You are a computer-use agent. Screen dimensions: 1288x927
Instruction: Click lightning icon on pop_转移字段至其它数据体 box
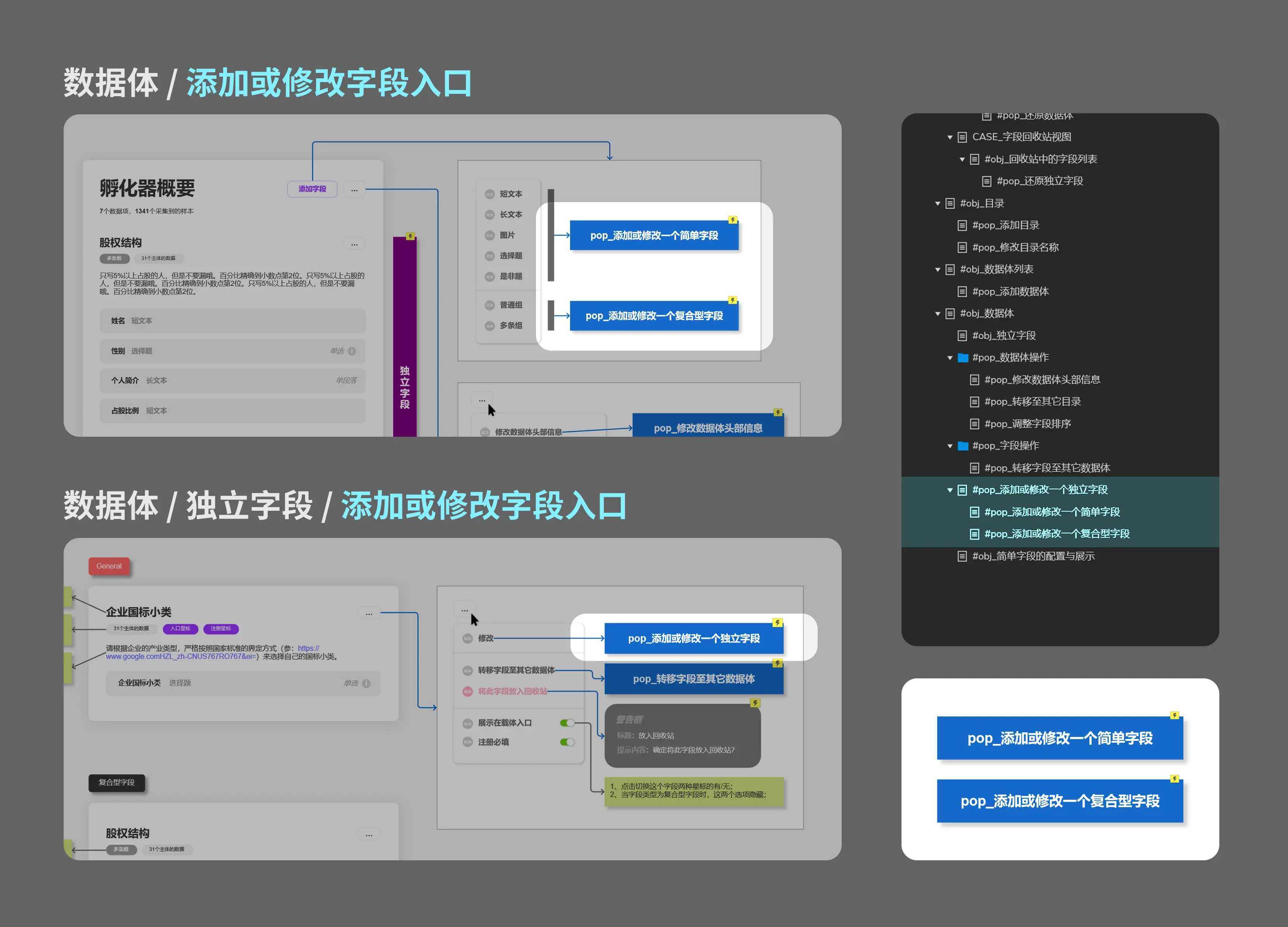point(777,662)
